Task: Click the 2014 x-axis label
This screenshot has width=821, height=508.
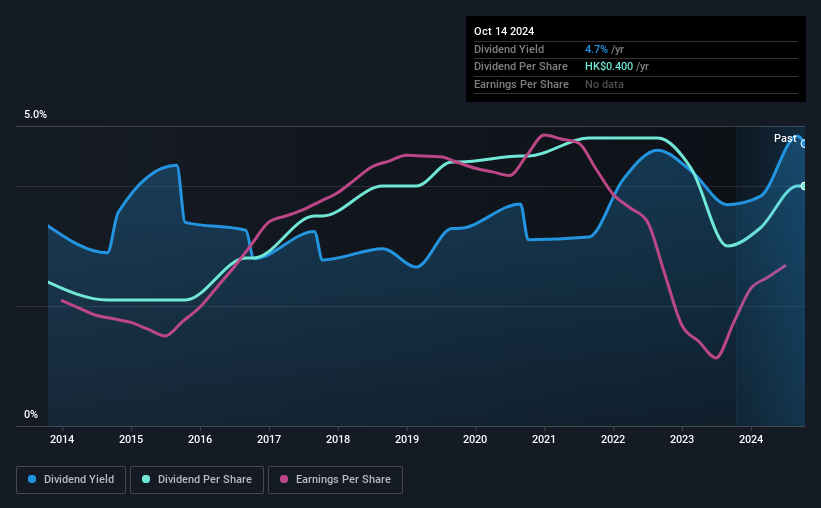Action: pyautogui.click(x=62, y=439)
